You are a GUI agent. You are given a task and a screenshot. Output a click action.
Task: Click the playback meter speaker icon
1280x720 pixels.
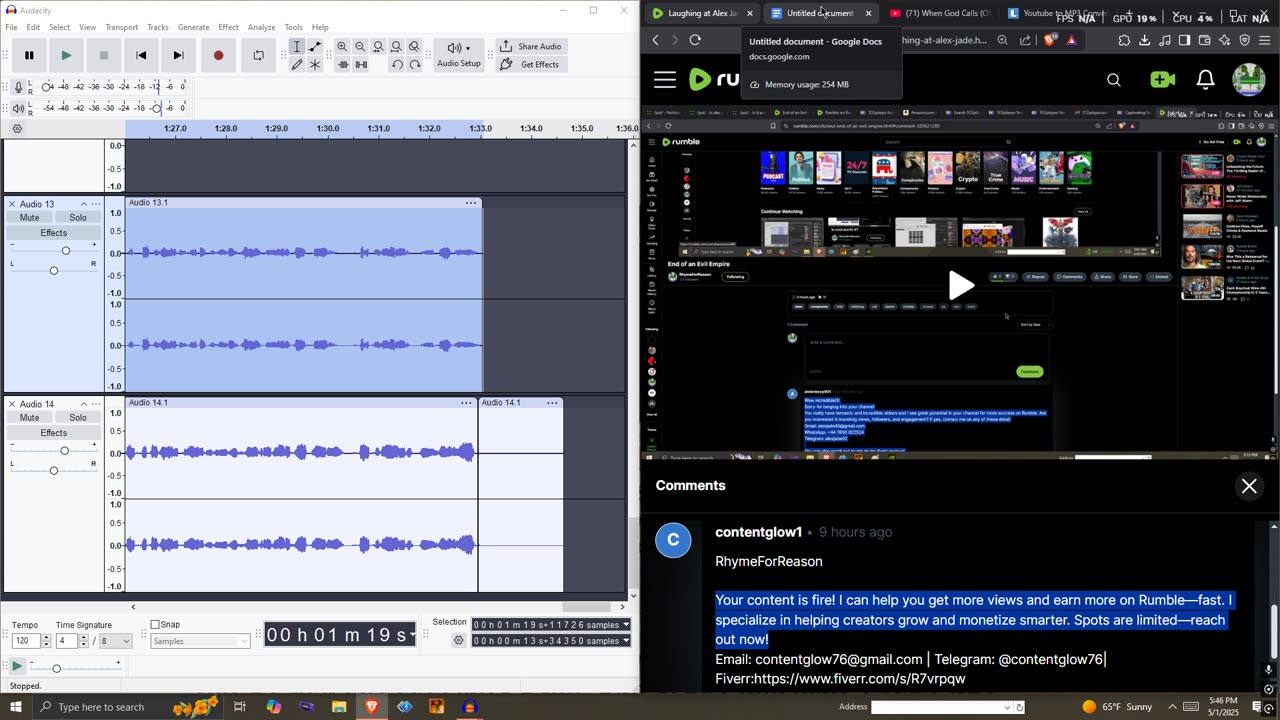coord(18,108)
